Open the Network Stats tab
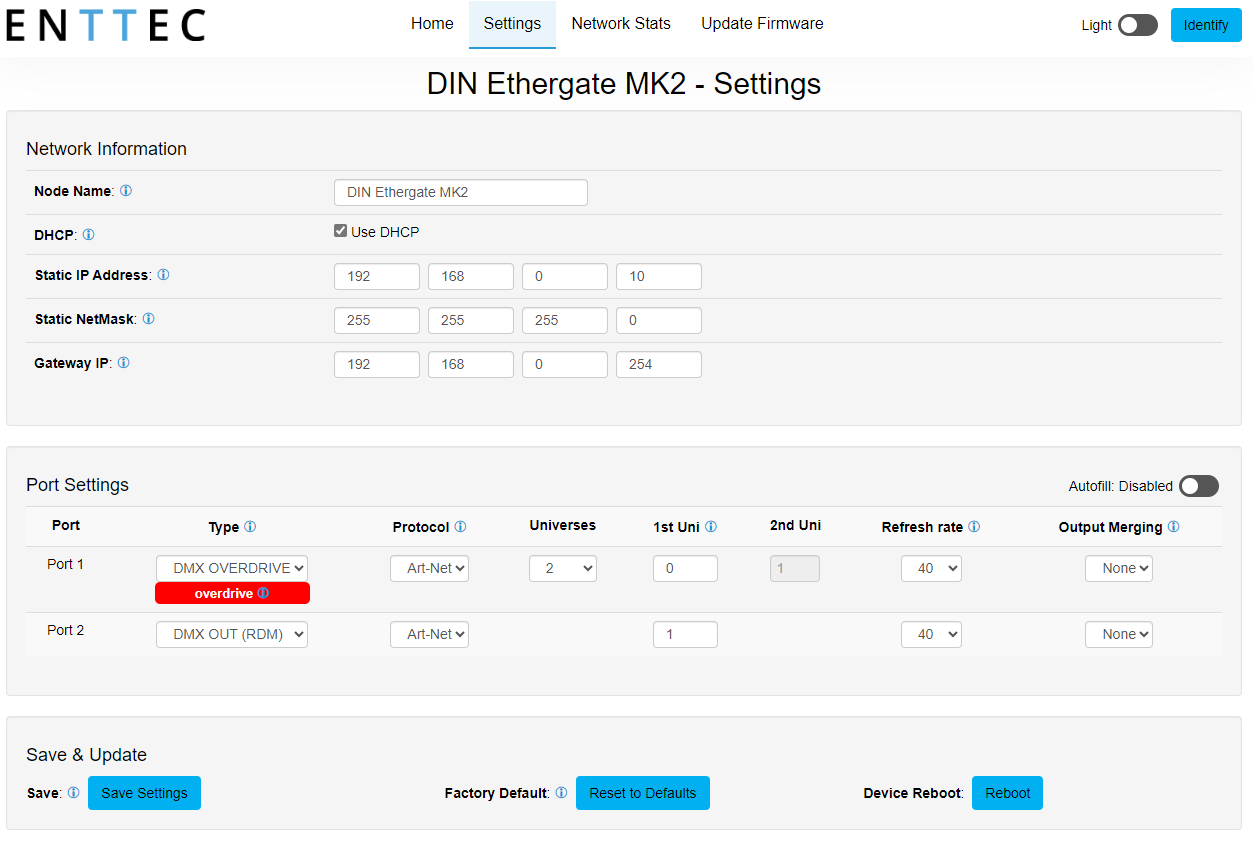The image size is (1253, 842). tap(621, 24)
